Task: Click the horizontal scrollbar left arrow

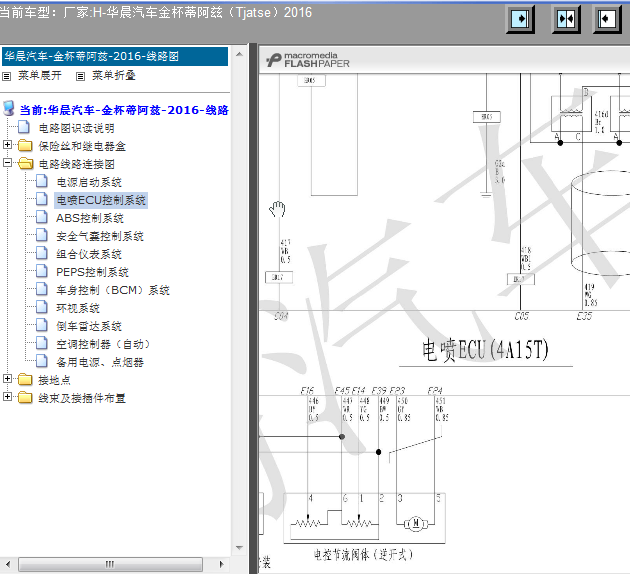Action: coord(8,564)
